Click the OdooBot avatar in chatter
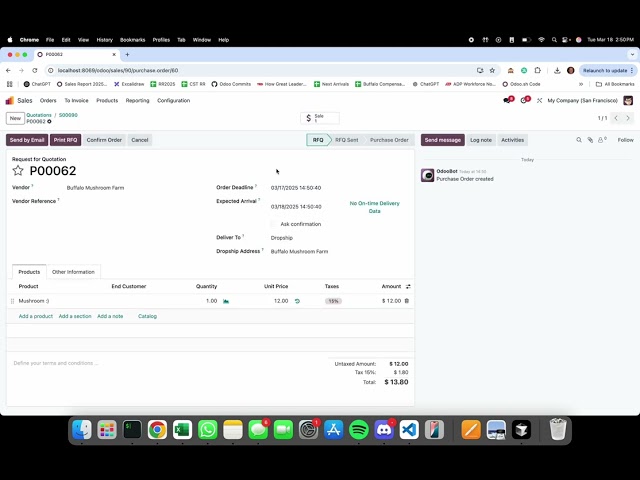This screenshot has height=480, width=640. coord(427,175)
